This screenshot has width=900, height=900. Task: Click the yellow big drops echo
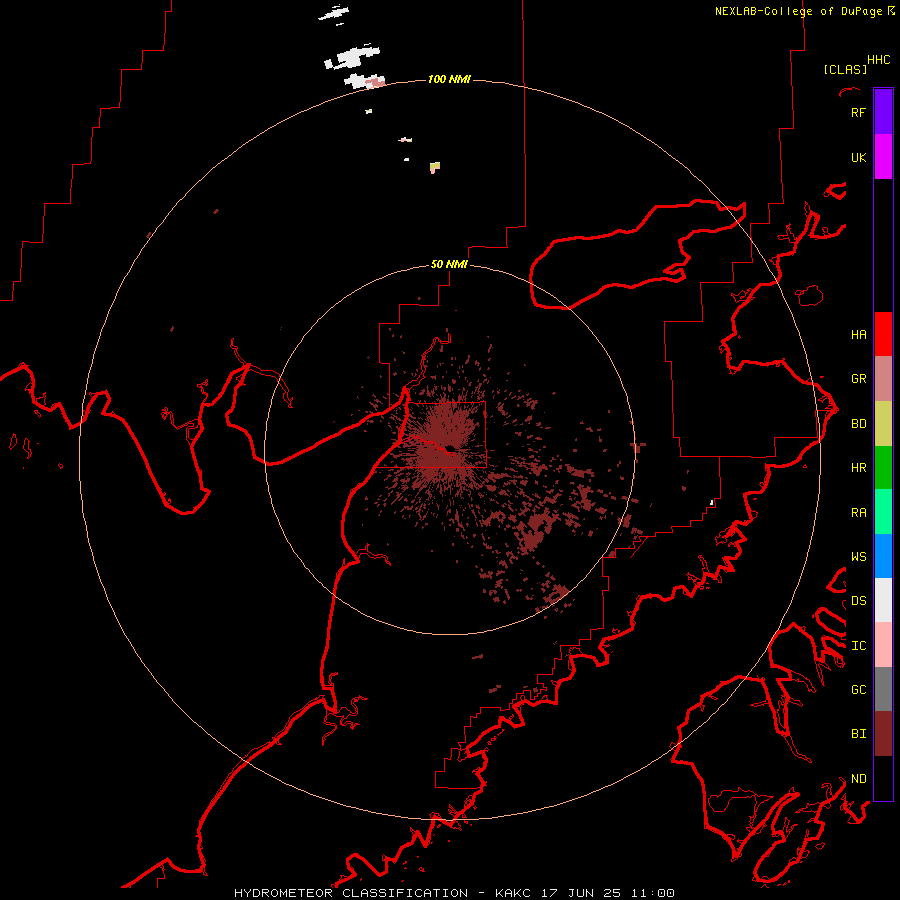point(436,166)
